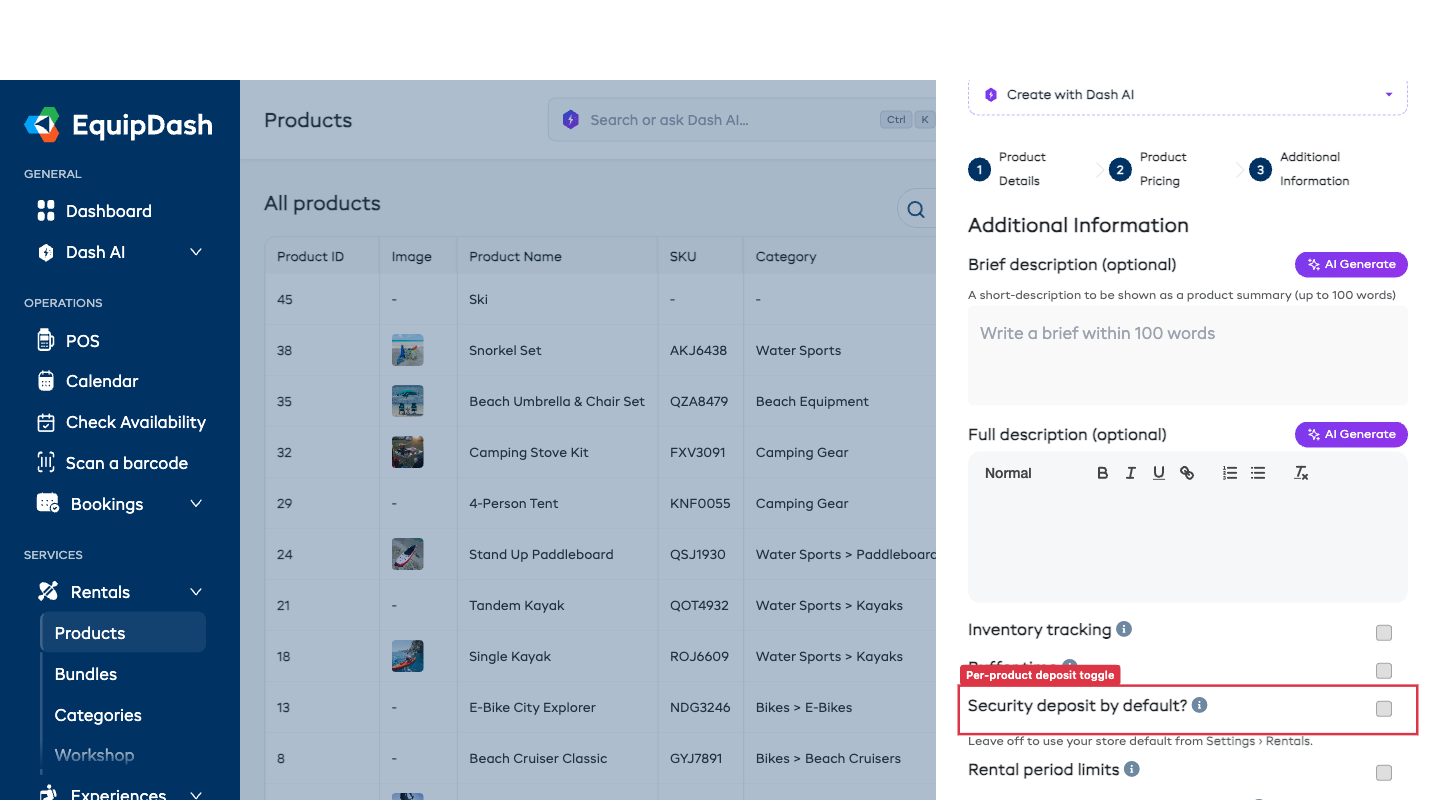1440x800 pixels.
Task: Click Beach Umbrella & Chair Set thumbnail
Action: pyautogui.click(x=408, y=401)
